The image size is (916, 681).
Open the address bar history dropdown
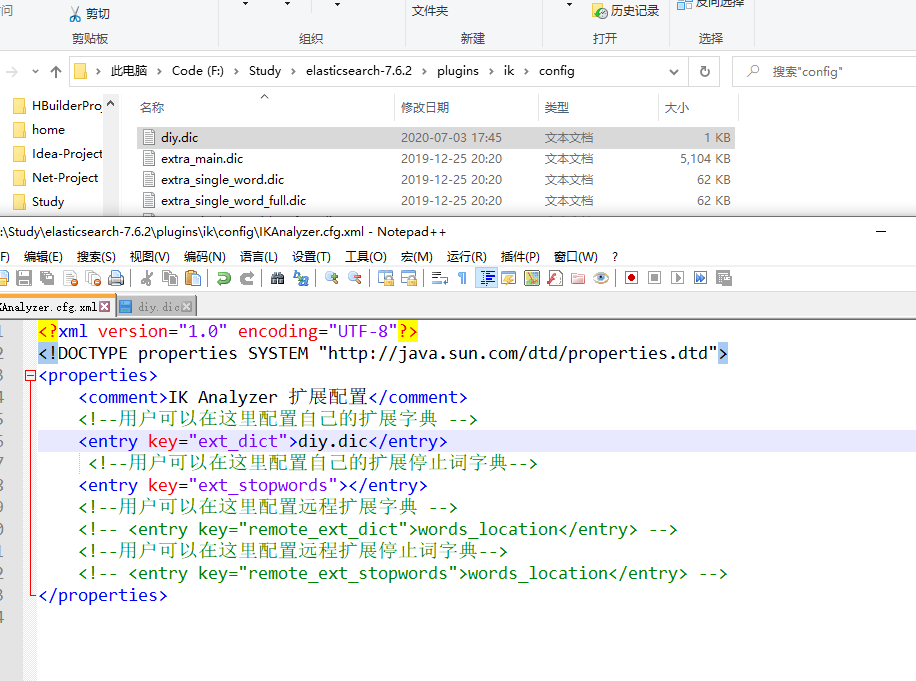pos(676,71)
